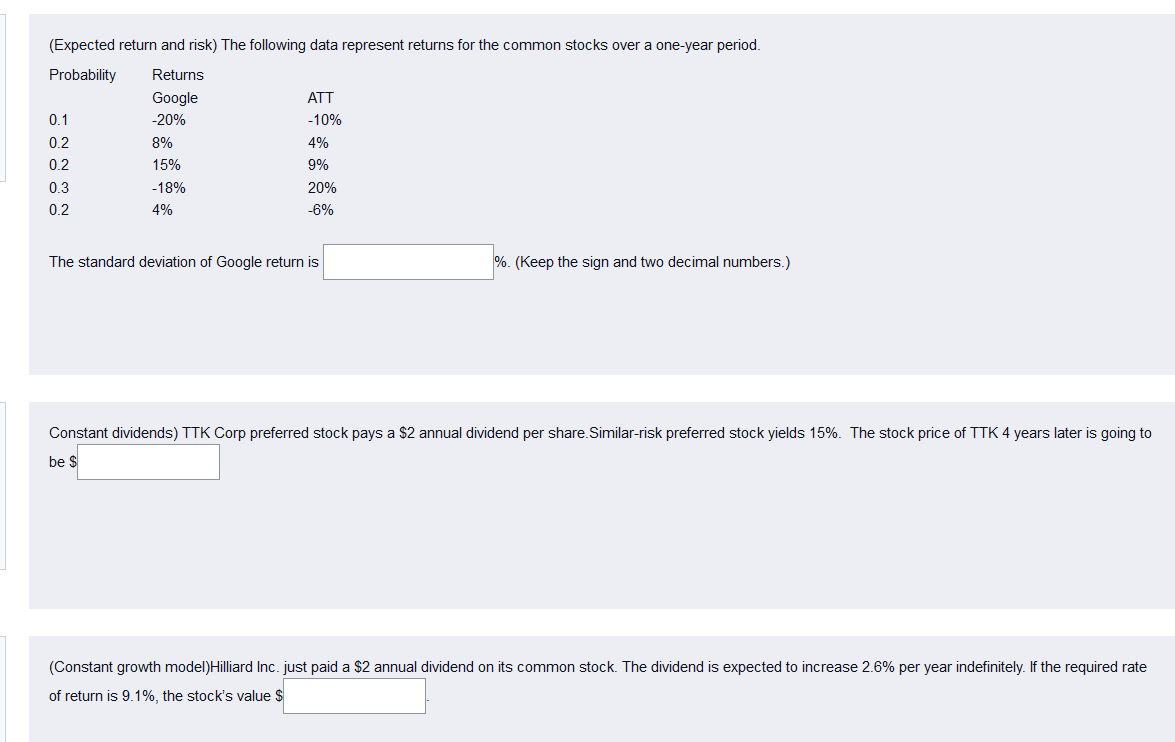This screenshot has width=1175, height=742.
Task: Click the 20% ATT return value
Action: (x=321, y=187)
